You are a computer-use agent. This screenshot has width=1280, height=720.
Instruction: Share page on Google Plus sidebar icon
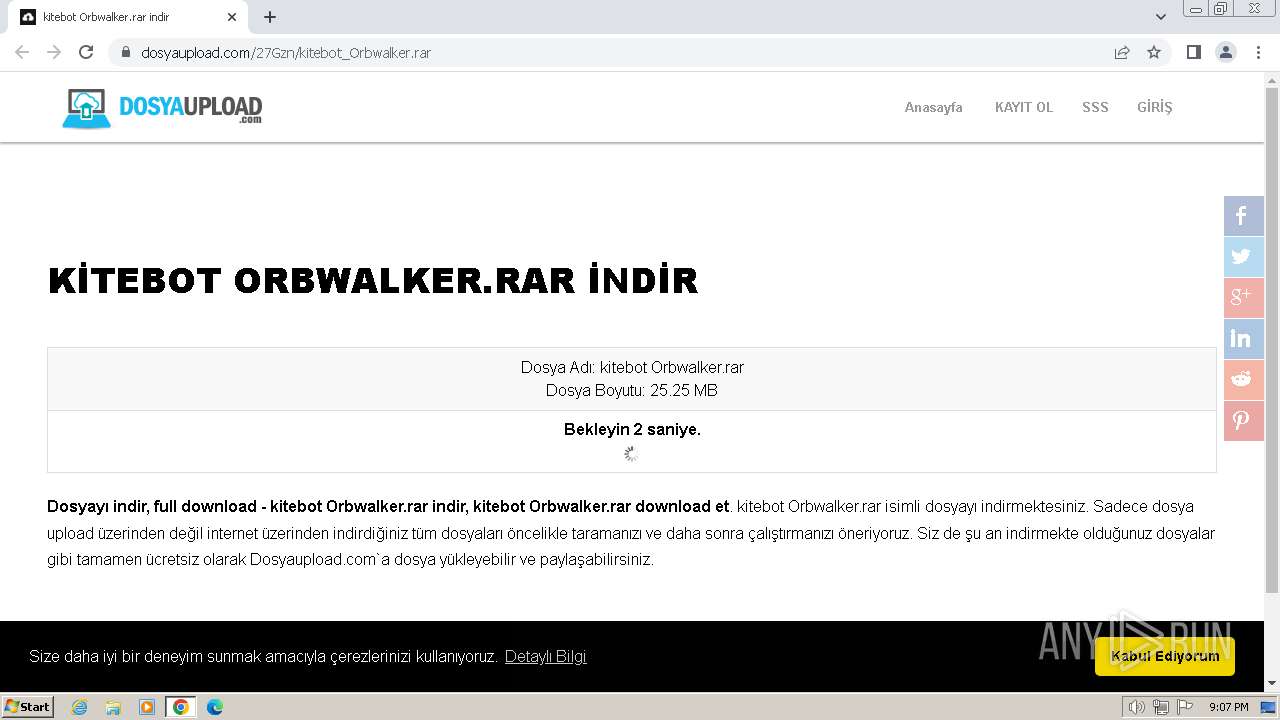[1243, 298]
